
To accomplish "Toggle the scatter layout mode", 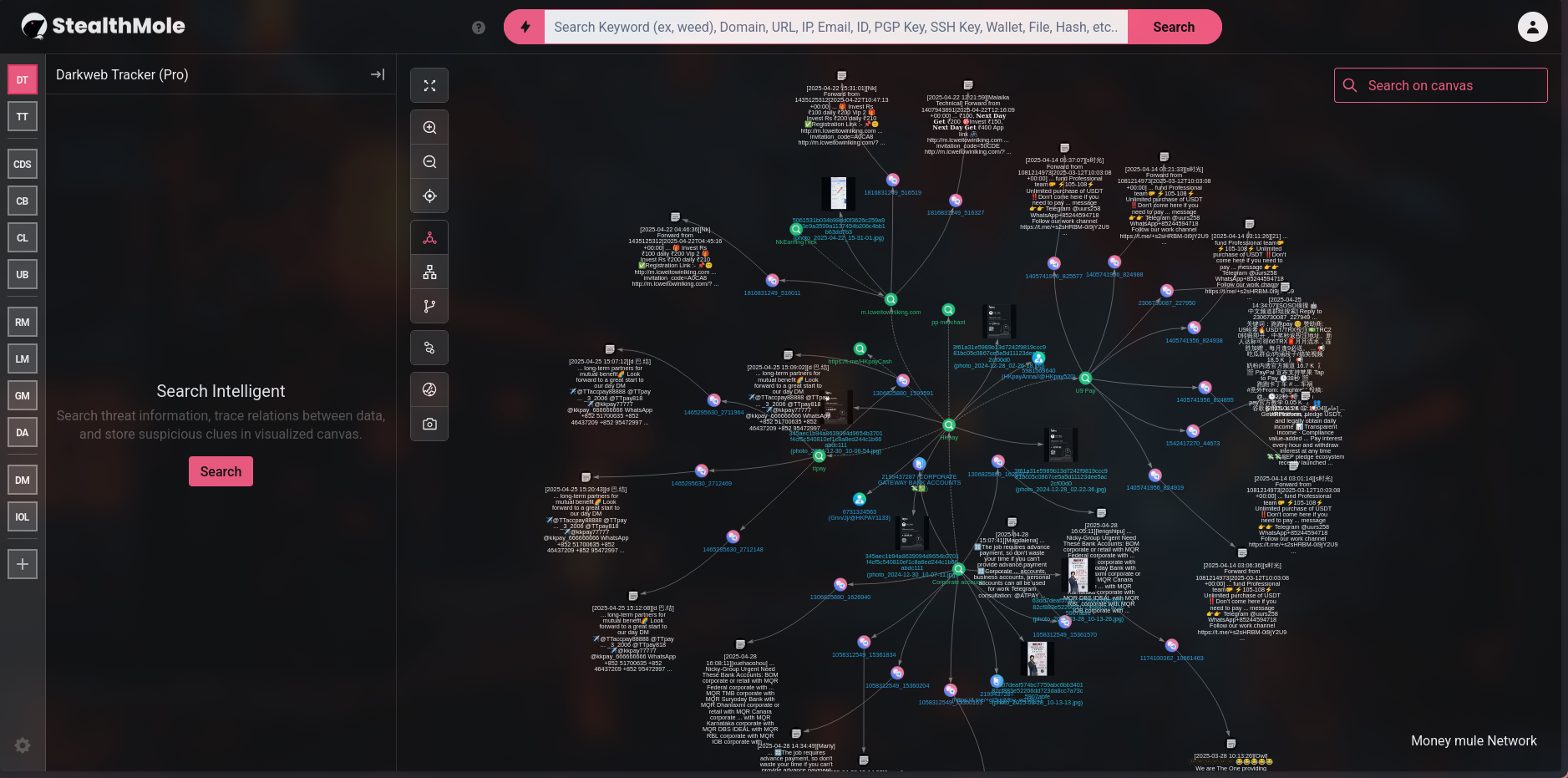I will point(429,348).
